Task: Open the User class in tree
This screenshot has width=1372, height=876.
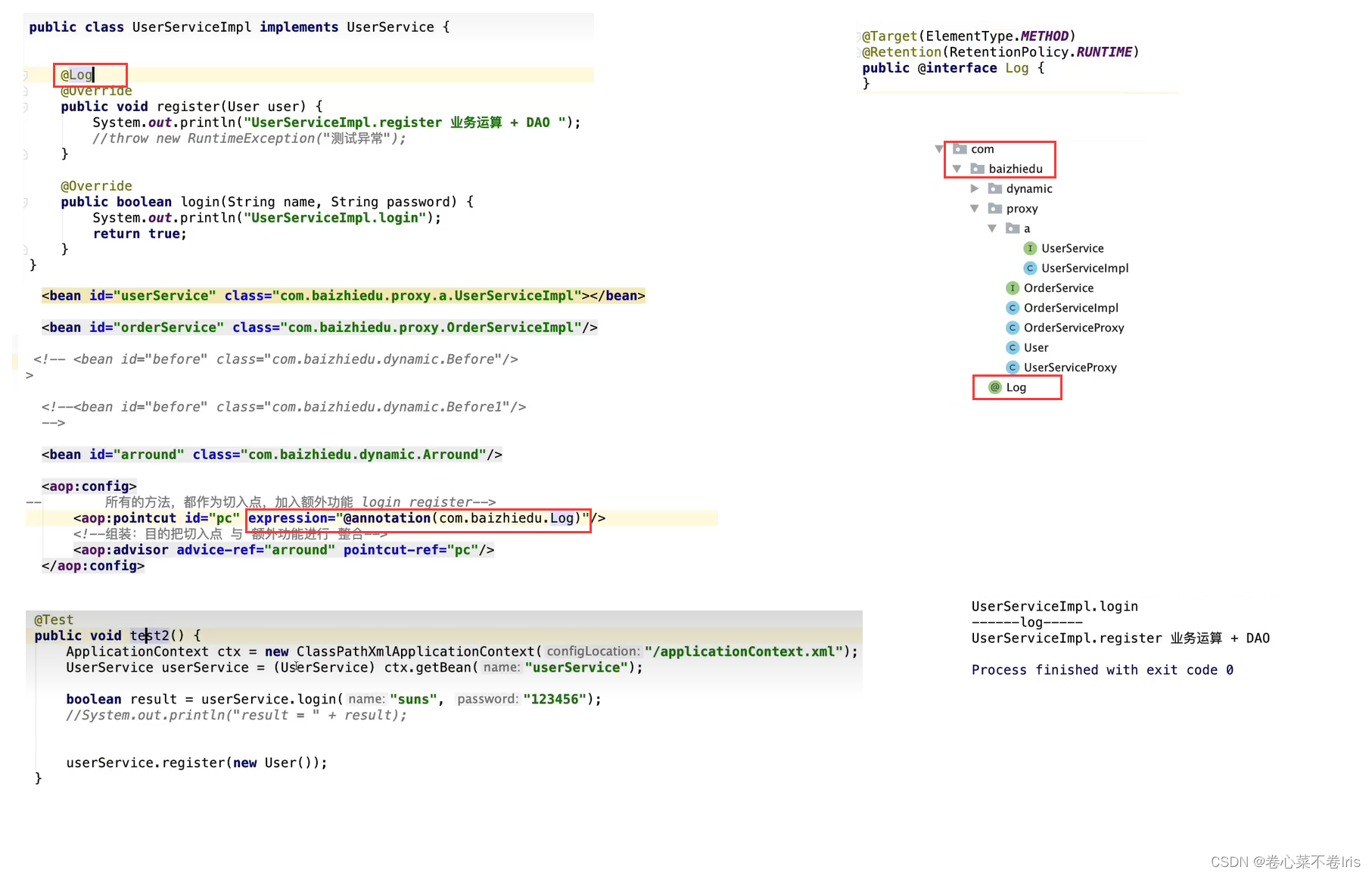Action: (1036, 347)
